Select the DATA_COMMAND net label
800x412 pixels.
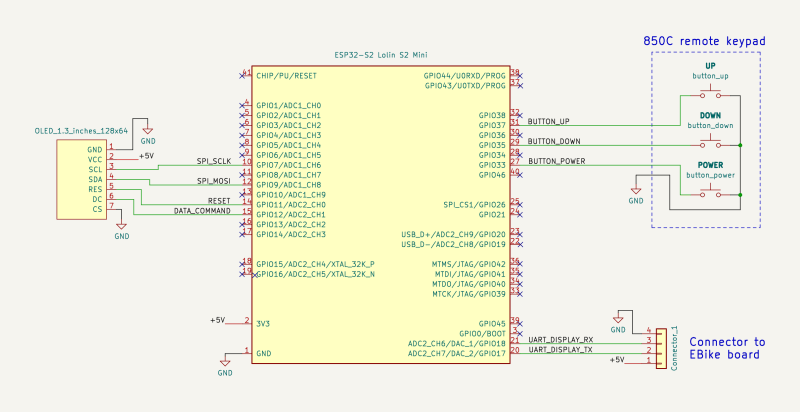(202, 211)
